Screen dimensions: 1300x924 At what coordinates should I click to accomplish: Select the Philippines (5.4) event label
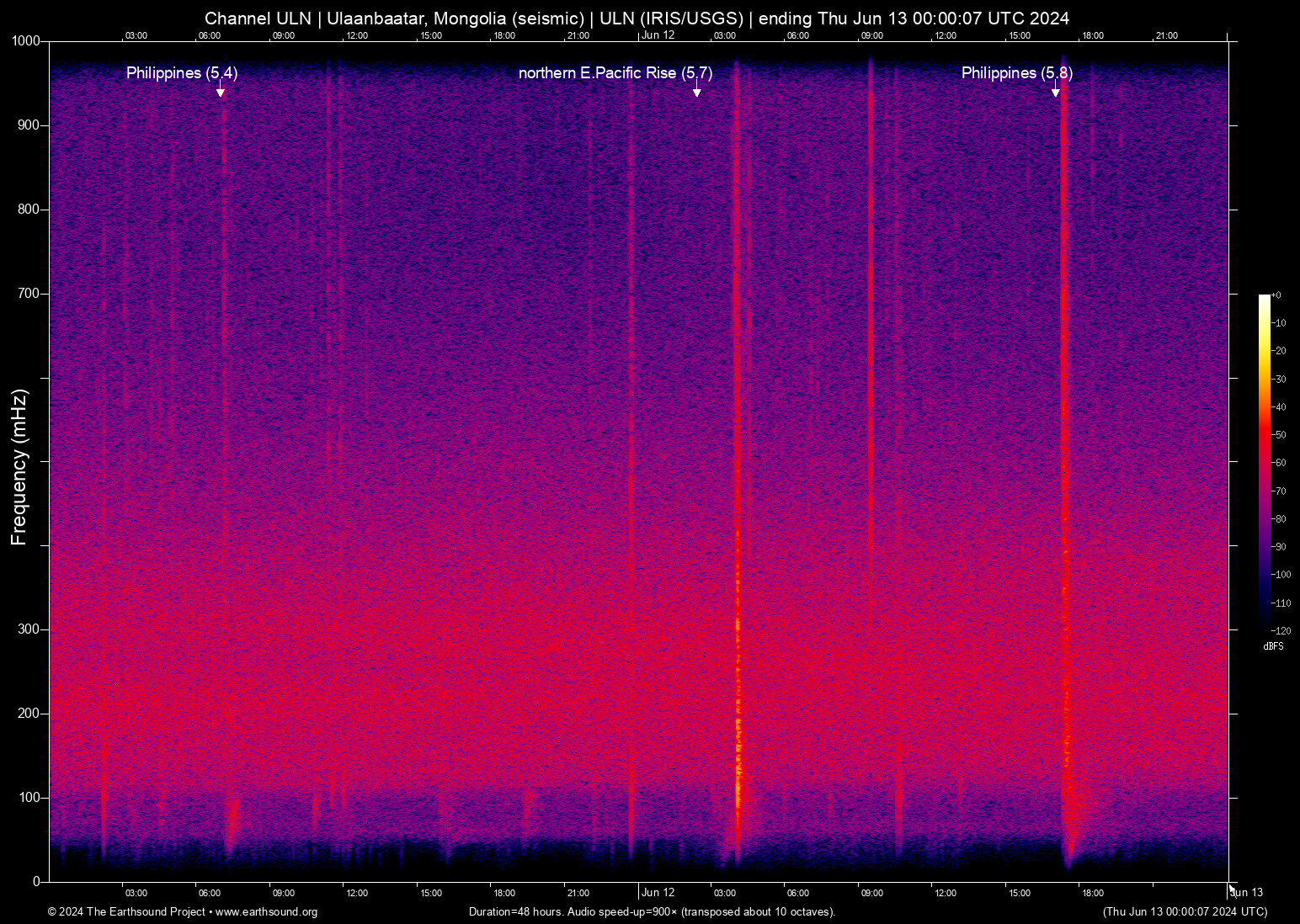point(182,73)
